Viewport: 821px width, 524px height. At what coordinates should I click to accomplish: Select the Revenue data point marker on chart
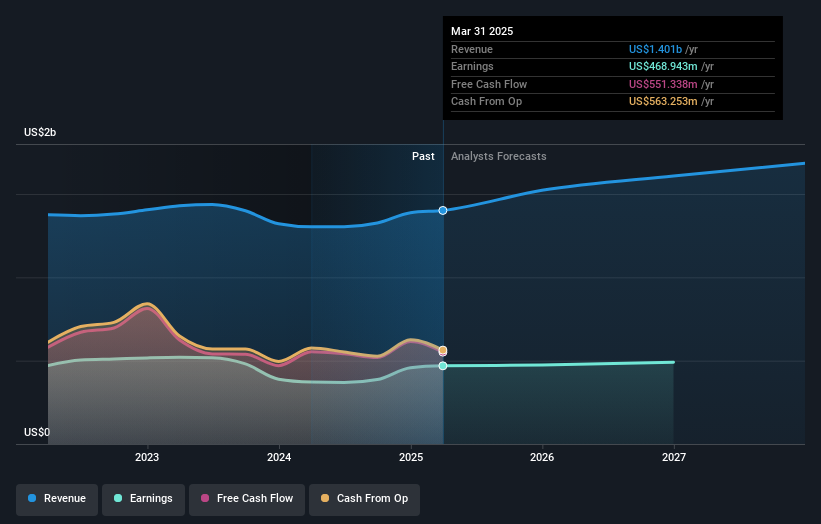[x=443, y=210]
